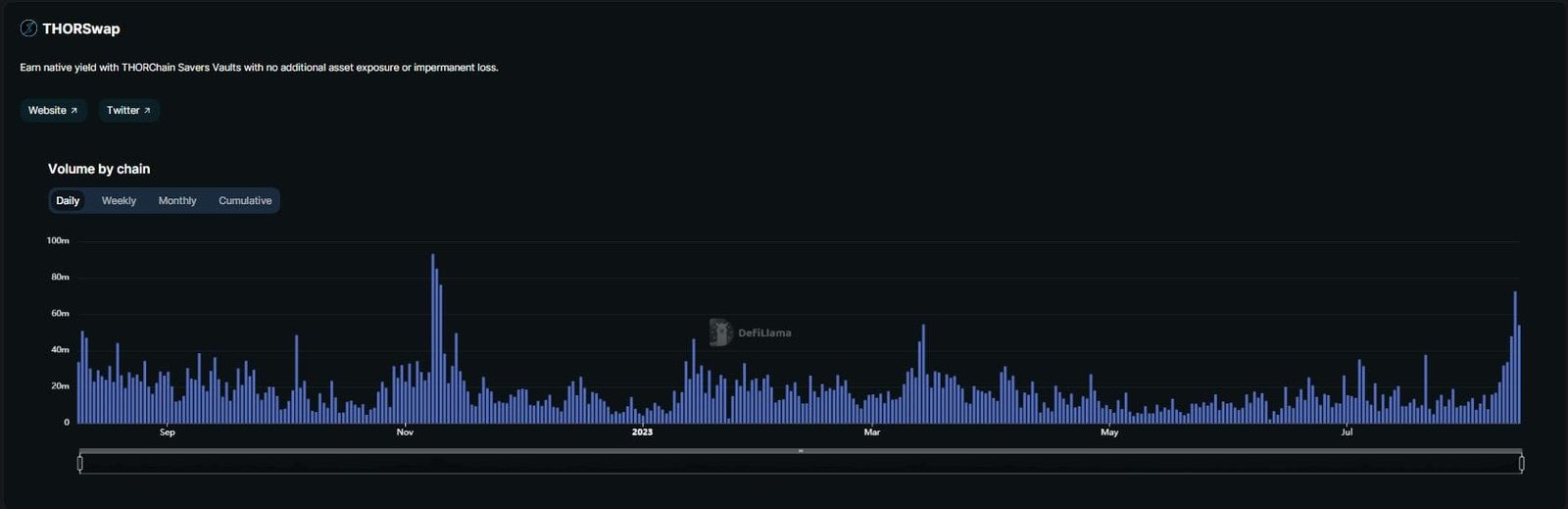Viewport: 1568px width, 509px height.
Task: Switch to Monthly volume view
Action: click(177, 201)
